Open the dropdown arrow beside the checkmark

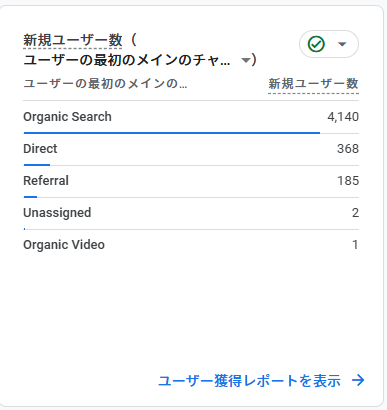pyautogui.click(x=342, y=44)
